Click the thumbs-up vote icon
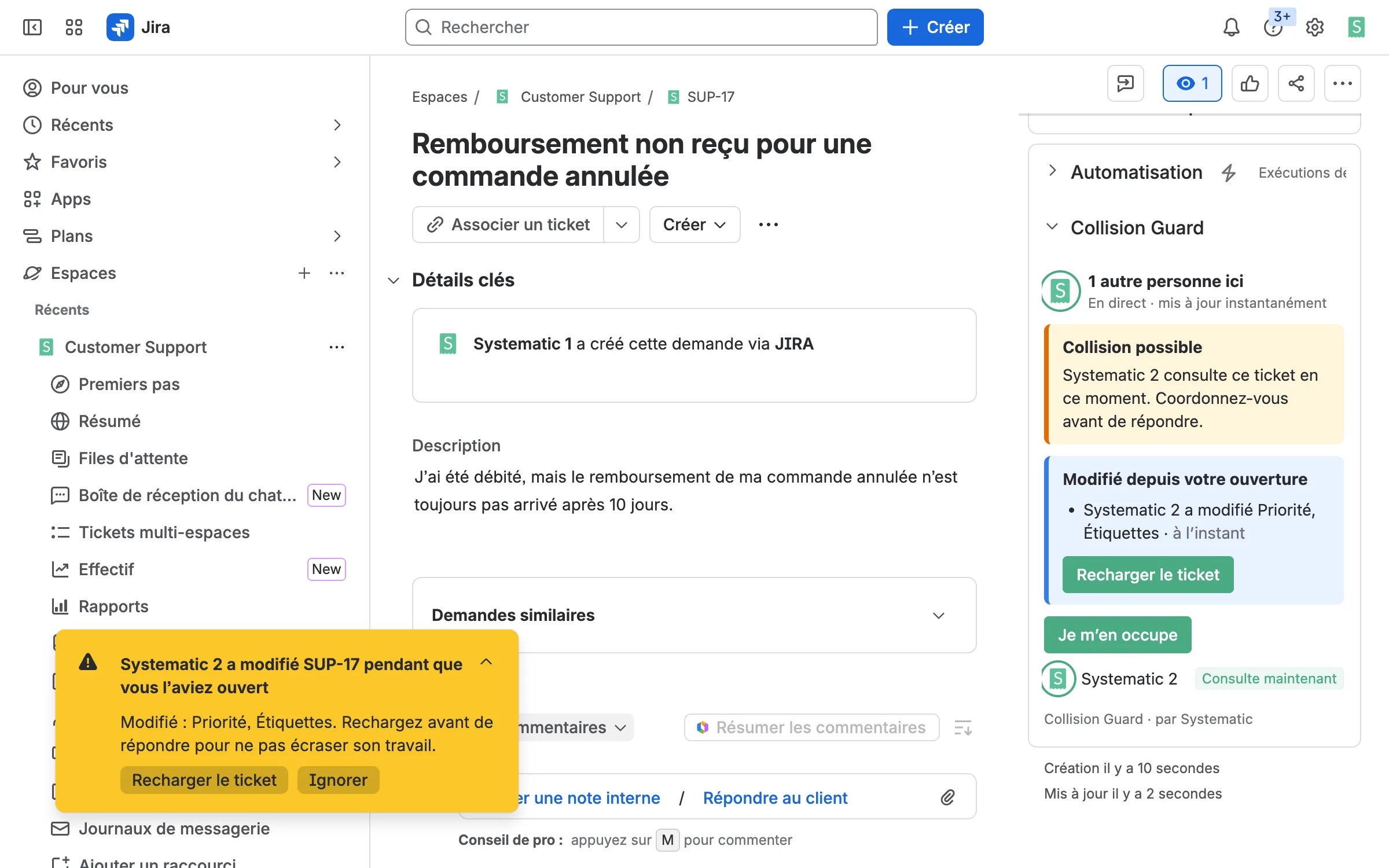1389x868 pixels. tap(1250, 83)
